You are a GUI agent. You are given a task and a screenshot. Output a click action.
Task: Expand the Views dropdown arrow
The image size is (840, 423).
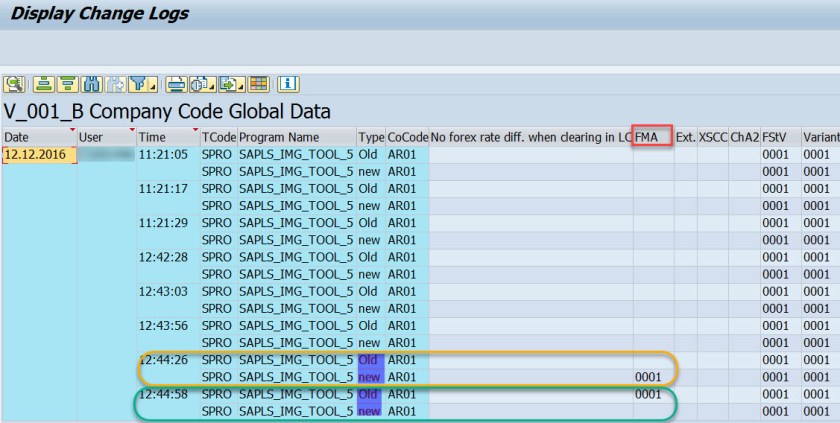click(x=211, y=87)
